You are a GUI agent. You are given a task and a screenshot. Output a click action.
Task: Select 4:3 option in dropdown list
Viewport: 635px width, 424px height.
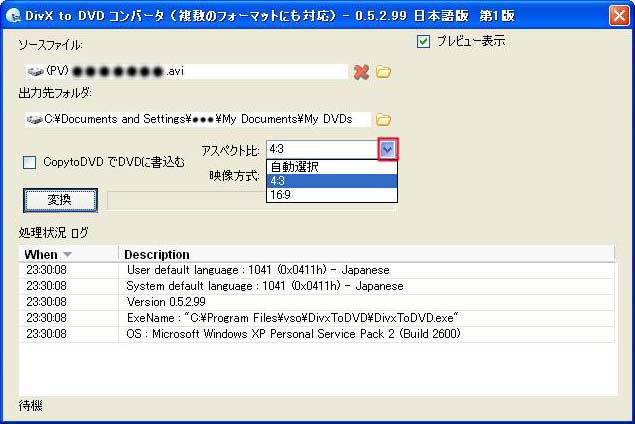[332, 181]
